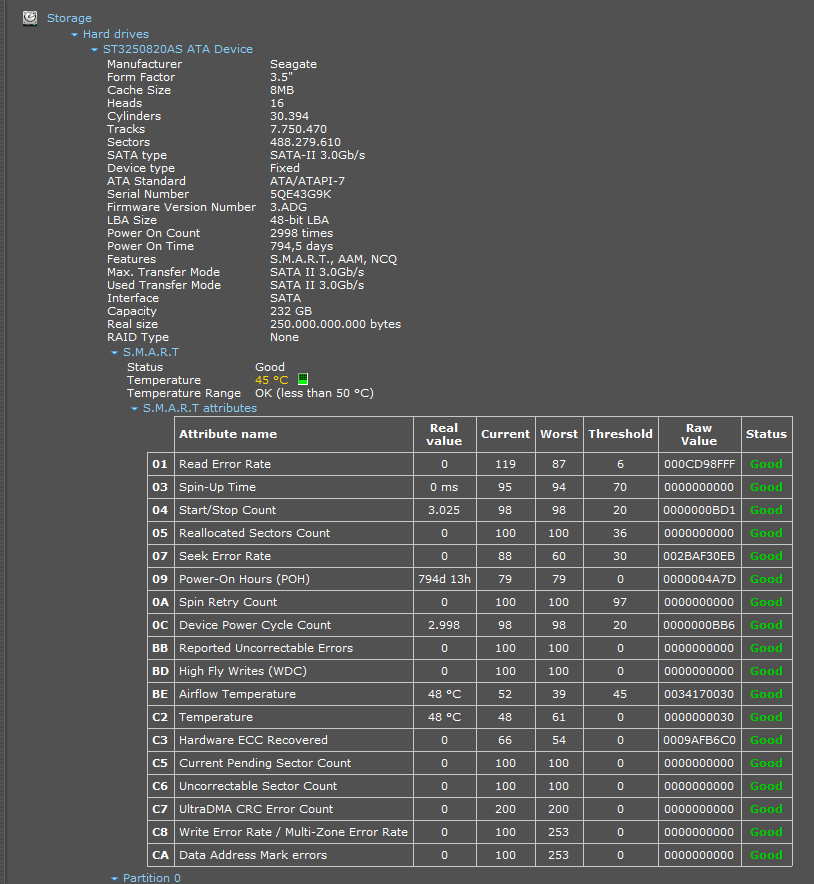Viewport: 814px width, 884px height.
Task: Collapse the S.M.A.R.T section
Action: coord(115,353)
